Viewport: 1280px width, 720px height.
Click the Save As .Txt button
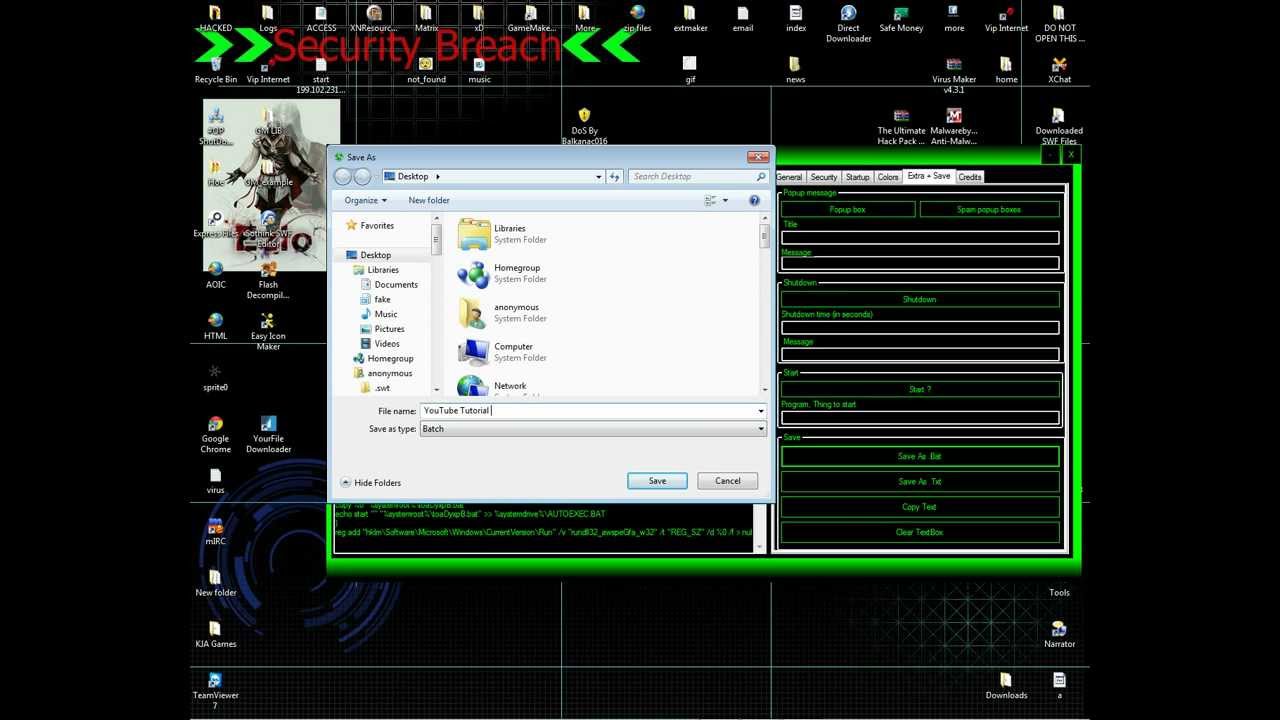pos(920,481)
